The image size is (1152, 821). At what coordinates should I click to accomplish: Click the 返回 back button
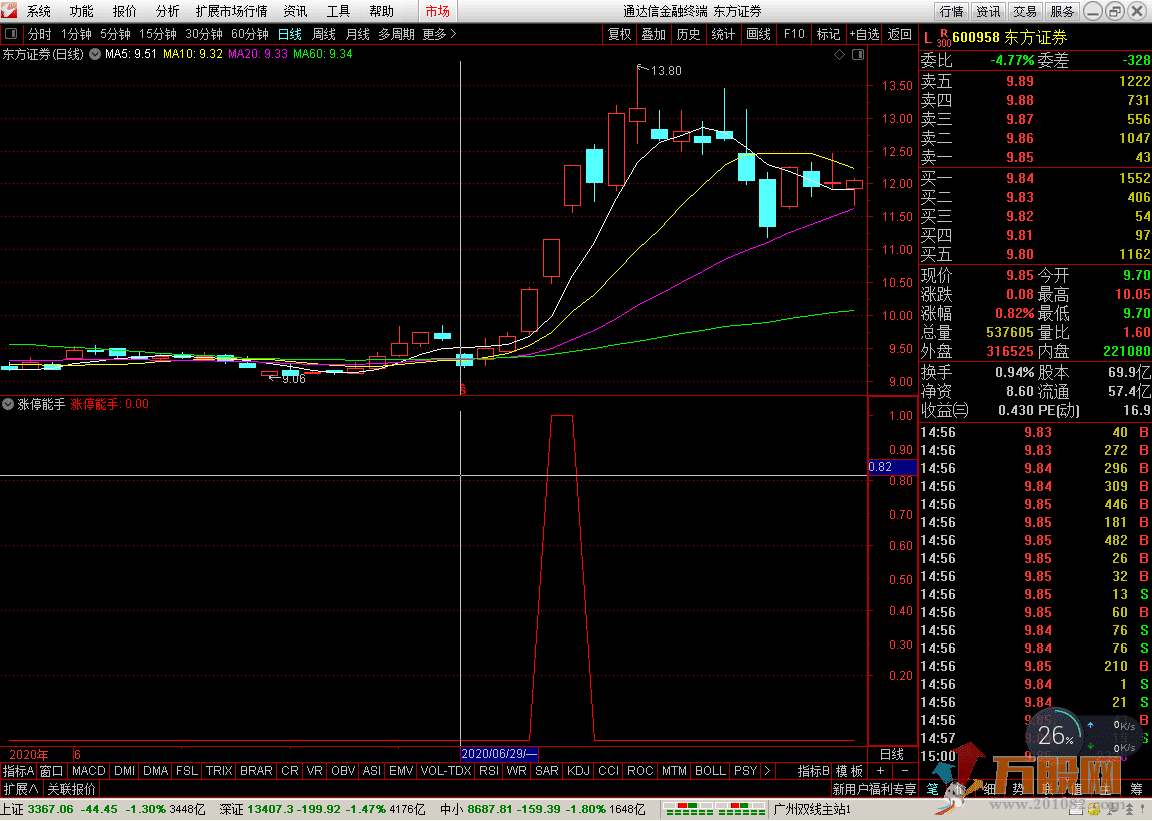coord(899,34)
